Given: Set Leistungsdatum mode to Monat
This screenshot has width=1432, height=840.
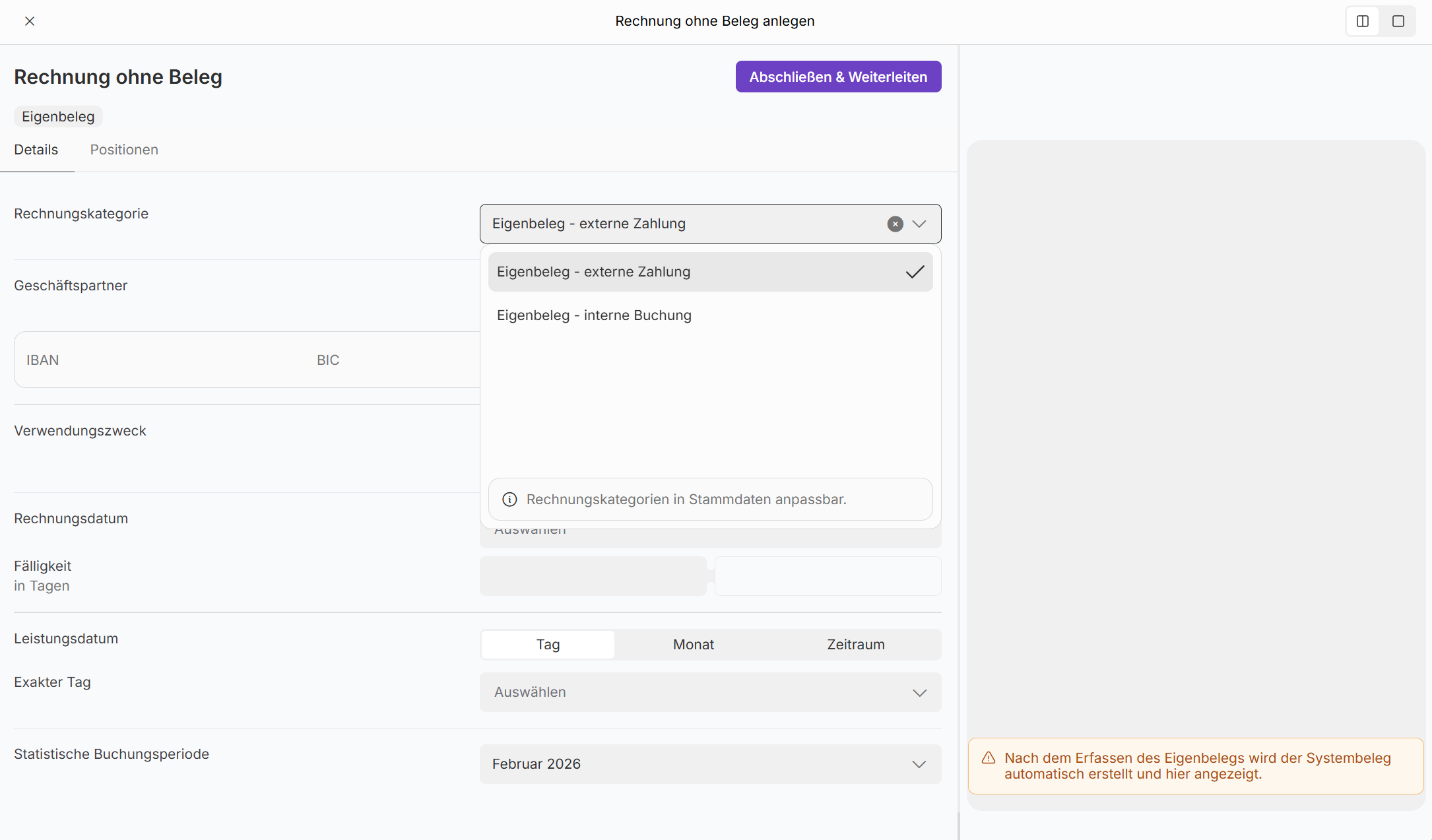Looking at the screenshot, I should 694,645.
